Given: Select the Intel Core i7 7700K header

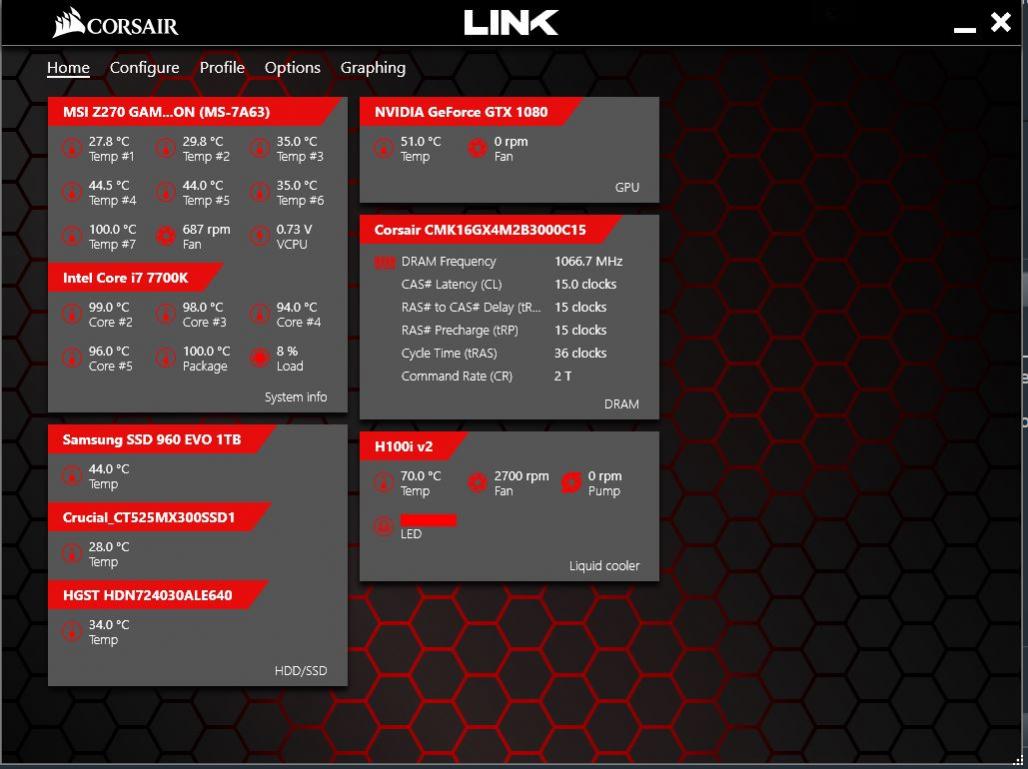Looking at the screenshot, I should tap(125, 278).
